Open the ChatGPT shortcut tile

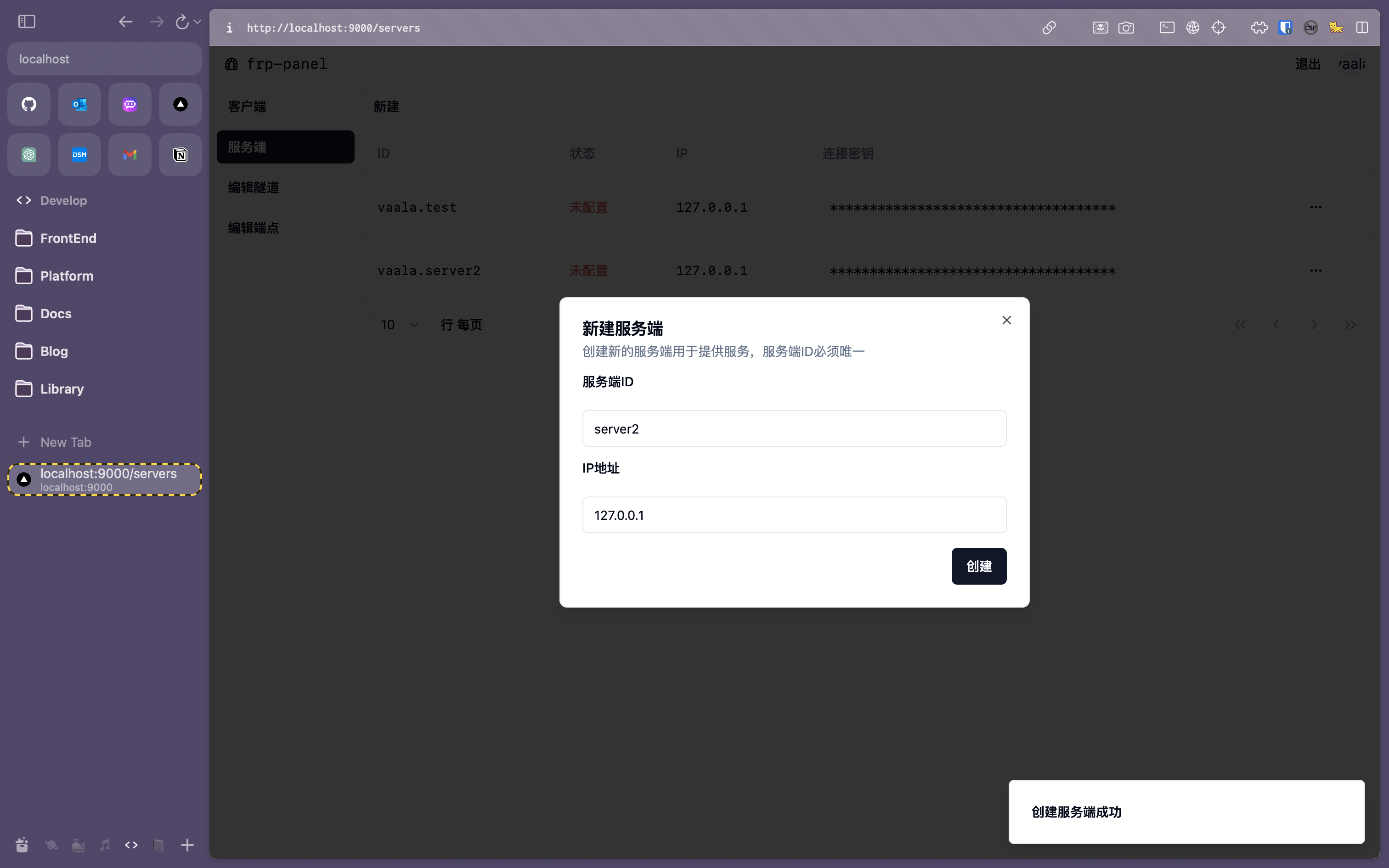28,155
